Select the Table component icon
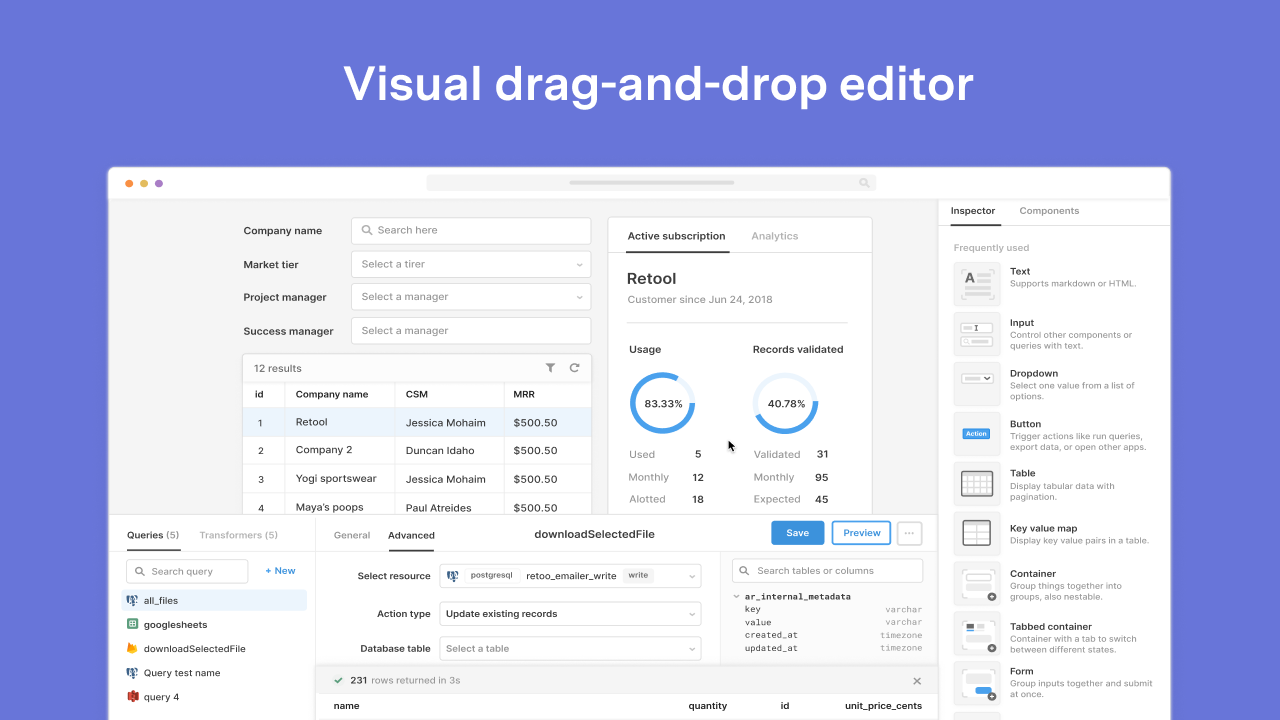Viewport: 1280px width, 720px height. 977,484
